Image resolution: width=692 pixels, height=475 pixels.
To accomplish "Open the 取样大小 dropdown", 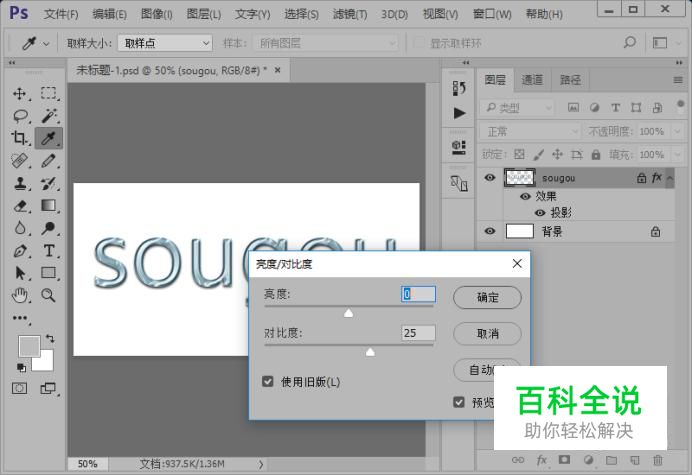I will (x=165, y=43).
